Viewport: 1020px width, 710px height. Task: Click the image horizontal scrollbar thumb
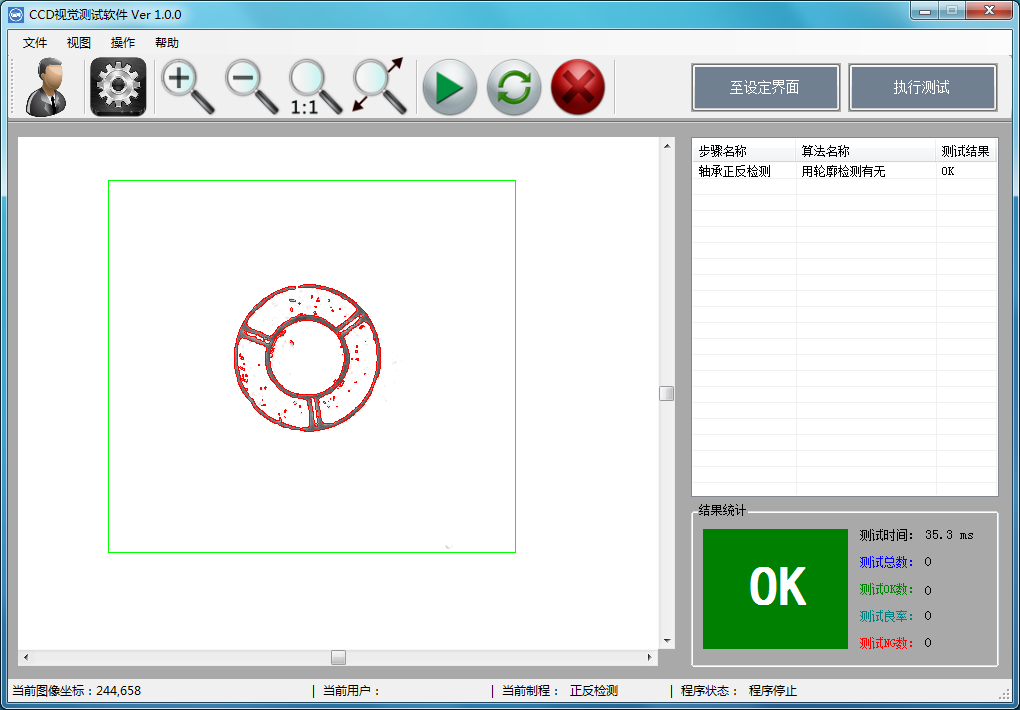point(339,657)
